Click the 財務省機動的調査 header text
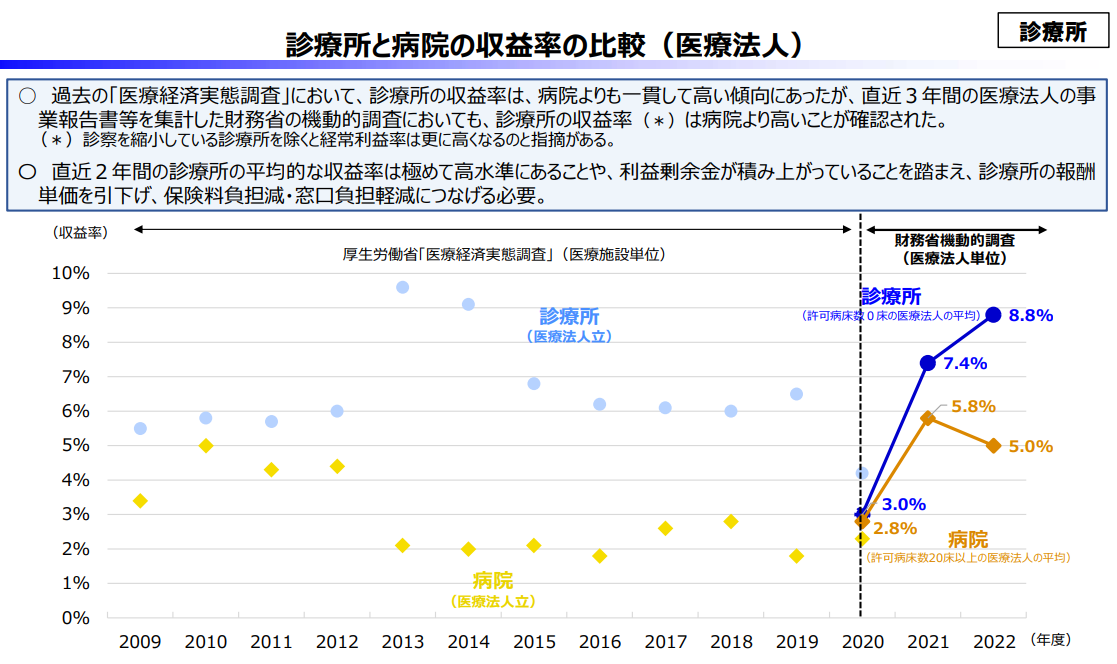 click(x=954, y=240)
